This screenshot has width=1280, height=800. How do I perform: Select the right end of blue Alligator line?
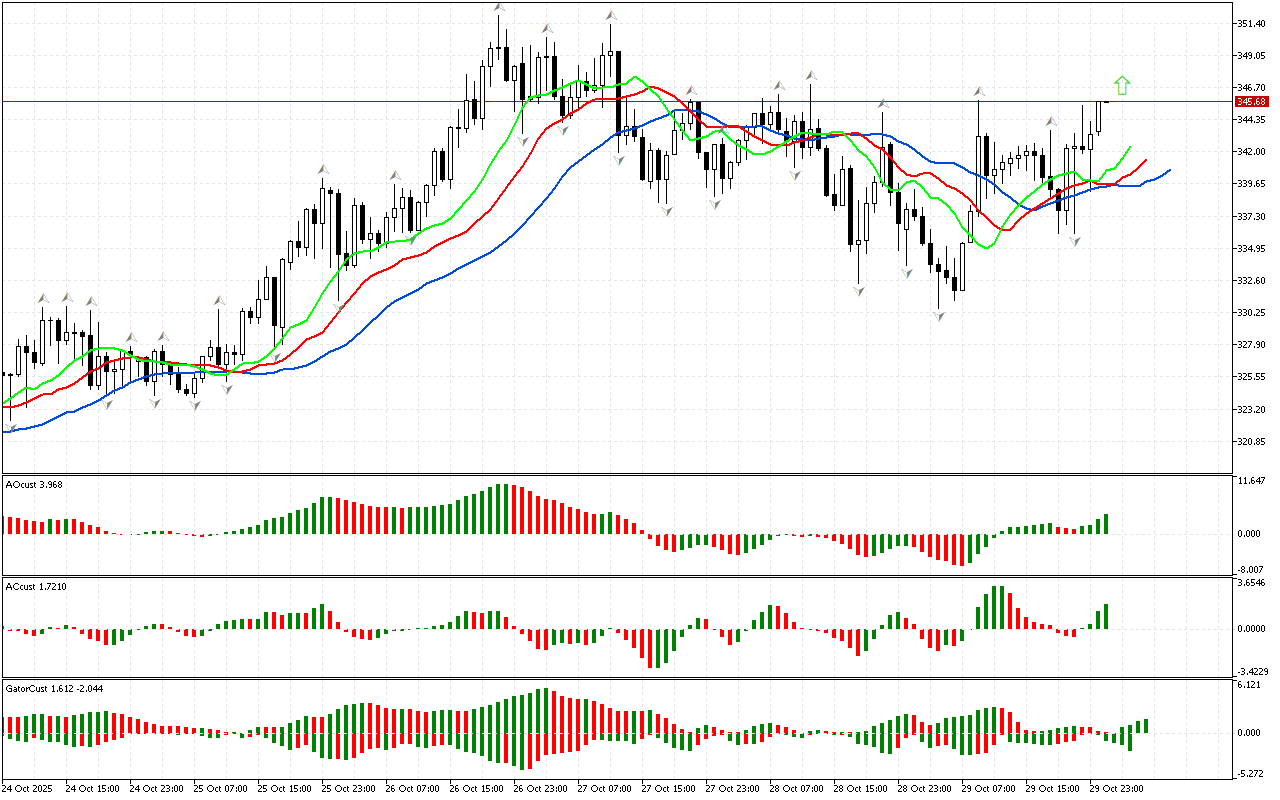tap(1168, 170)
